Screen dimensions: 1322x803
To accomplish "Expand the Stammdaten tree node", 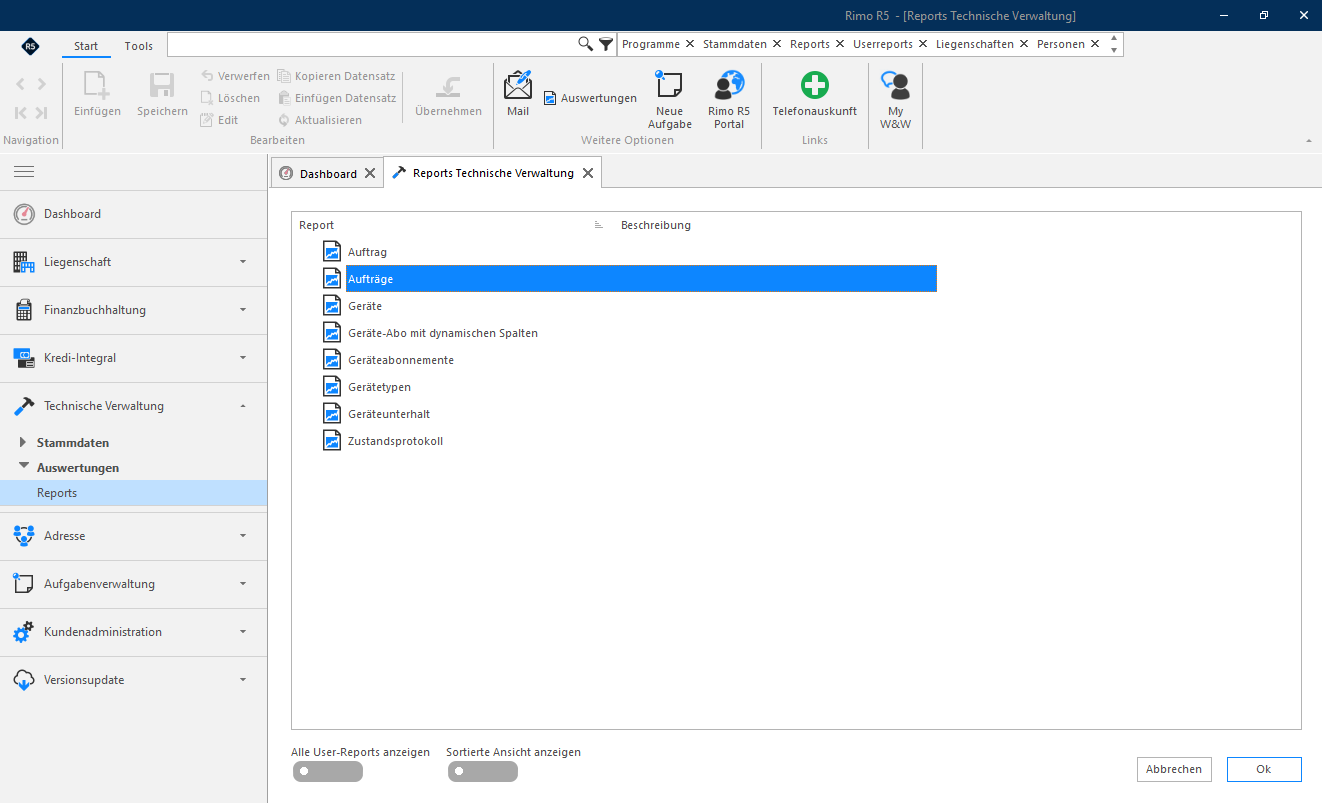I will tap(23, 442).
